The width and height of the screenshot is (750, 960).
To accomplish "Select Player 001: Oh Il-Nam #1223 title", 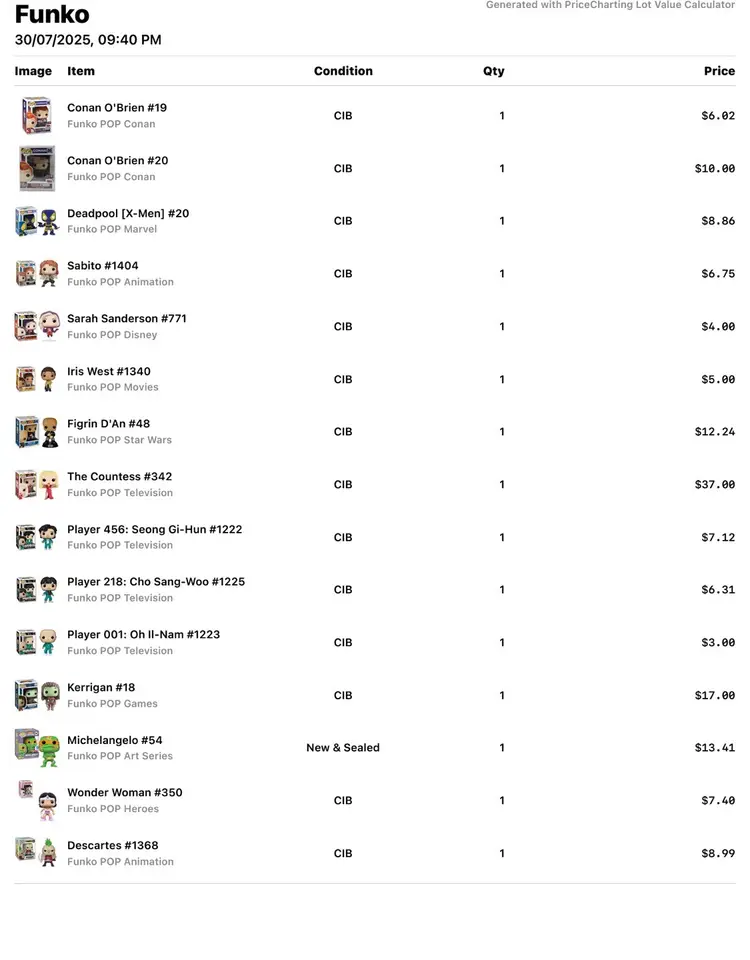I will pyautogui.click(x=143, y=635).
